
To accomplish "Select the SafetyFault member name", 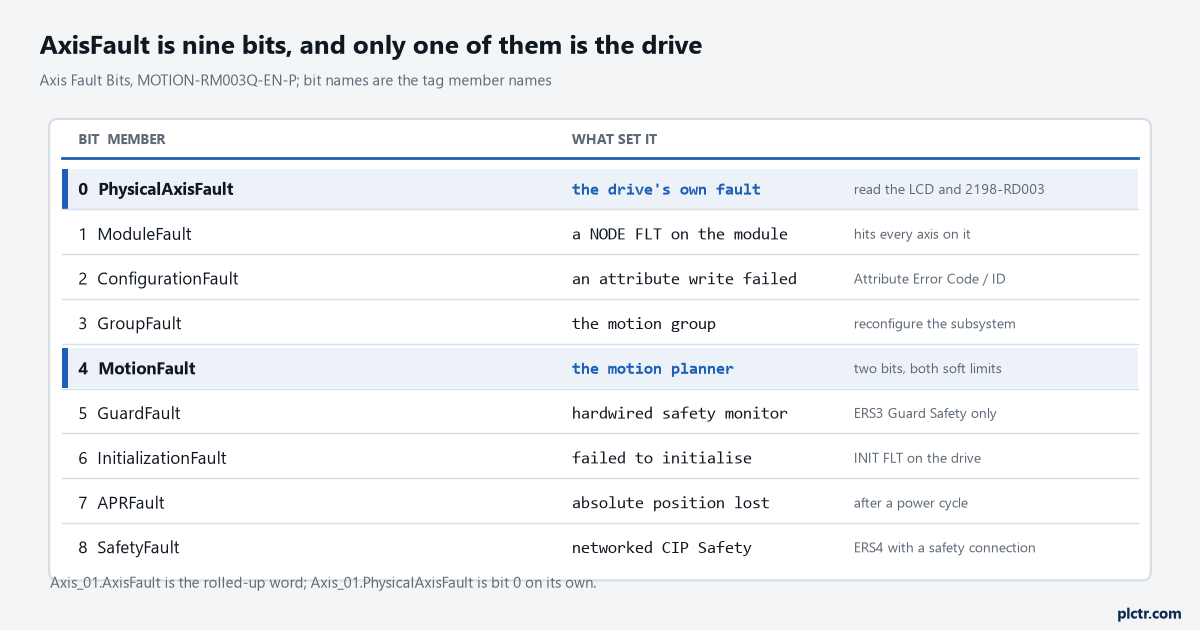I will (x=138, y=548).
